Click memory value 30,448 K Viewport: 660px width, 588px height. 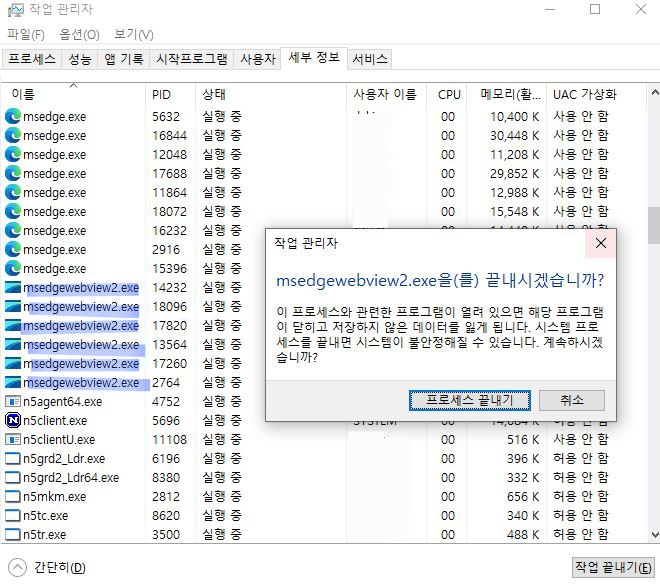pyautogui.click(x=515, y=136)
